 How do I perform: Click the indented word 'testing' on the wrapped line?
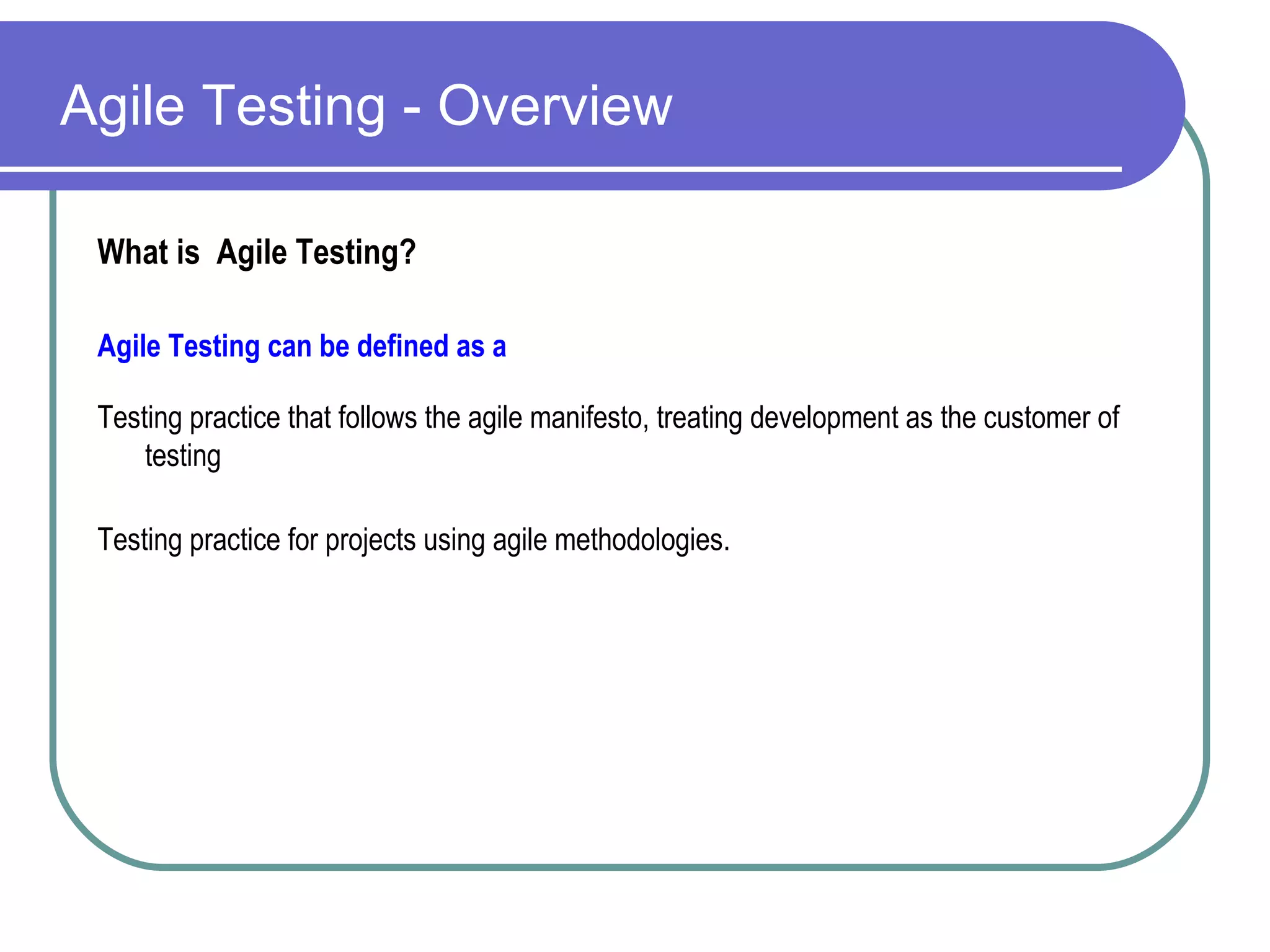tap(183, 456)
